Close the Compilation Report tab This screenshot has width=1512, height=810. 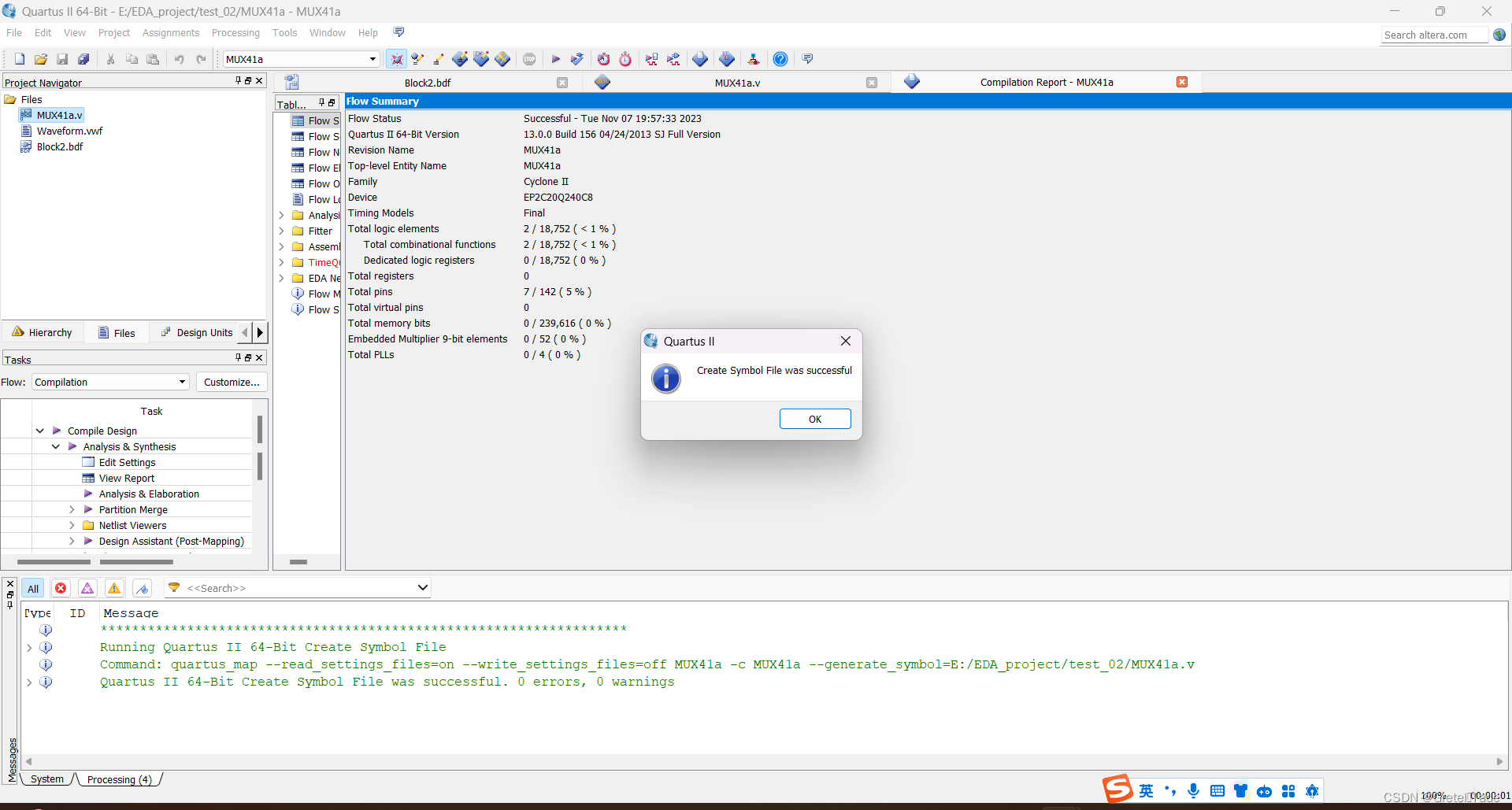click(1182, 82)
